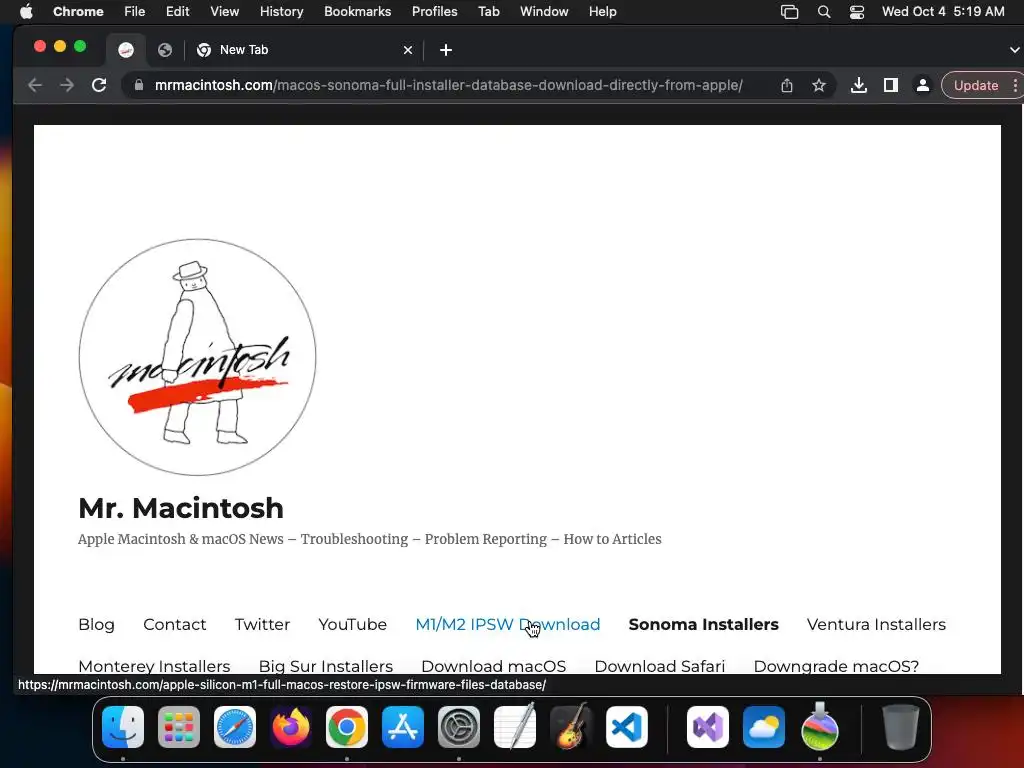1024x768 pixels.
Task: Click the Mr. Macintosh circular logo
Action: click(x=197, y=357)
